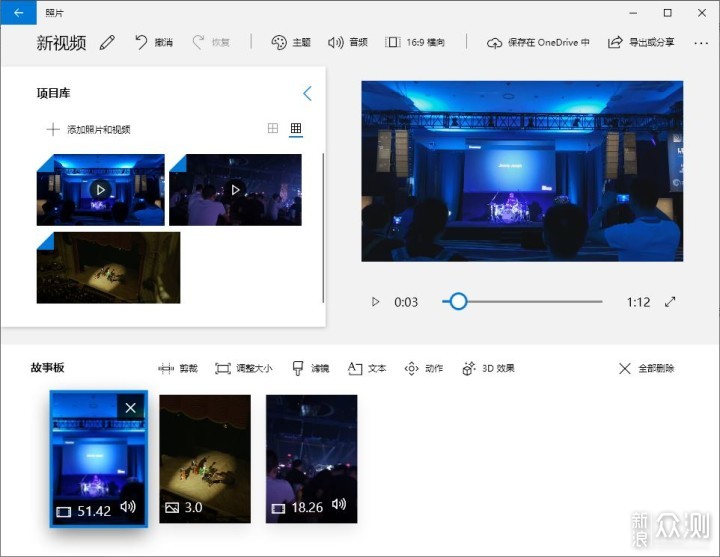Click 添加照片和视频
The height and width of the screenshot is (557, 720).
(x=88, y=129)
